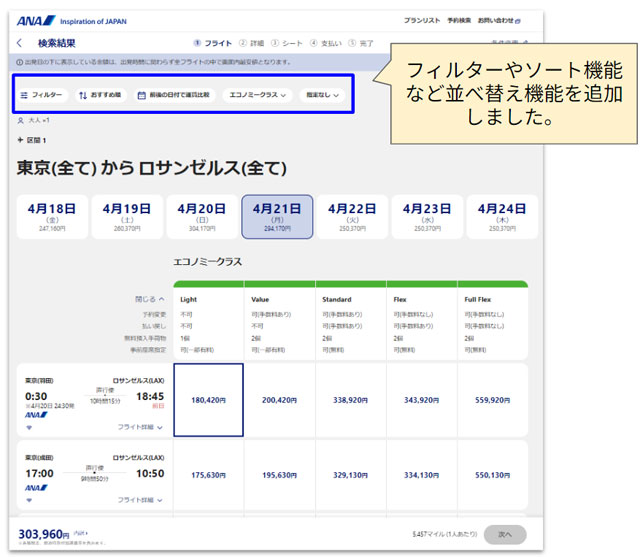Click the wifi icon on the 0:30 flight
Viewport: 640px width, 557px height.
click(x=28, y=427)
